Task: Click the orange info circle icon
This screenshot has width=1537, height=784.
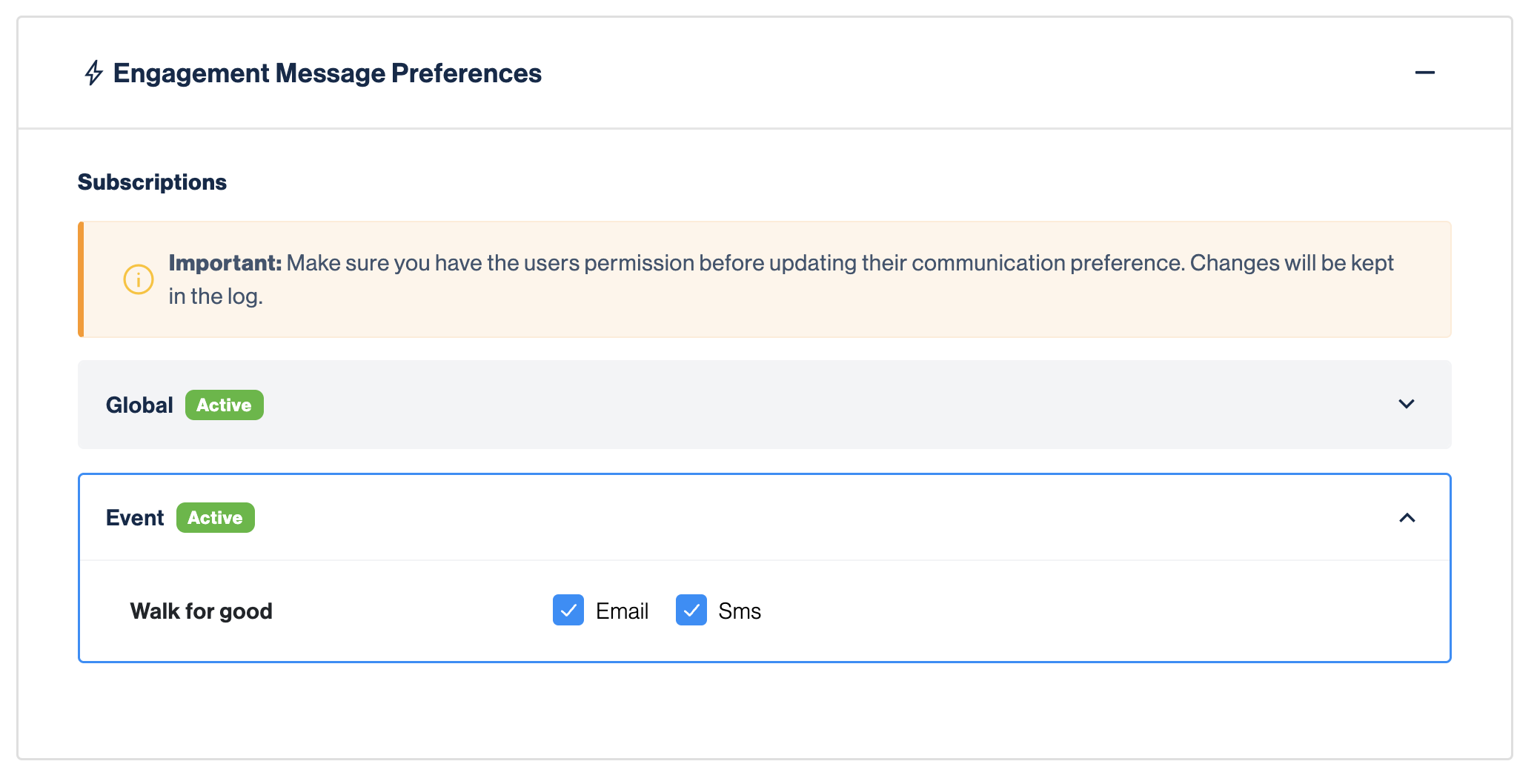Action: [139, 279]
